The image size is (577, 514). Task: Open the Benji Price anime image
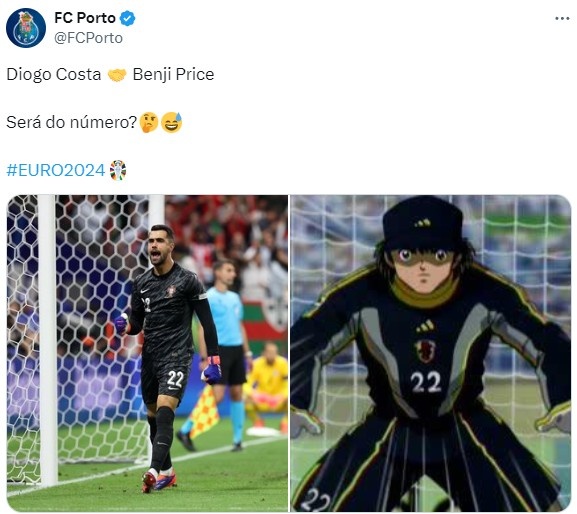coord(431,353)
